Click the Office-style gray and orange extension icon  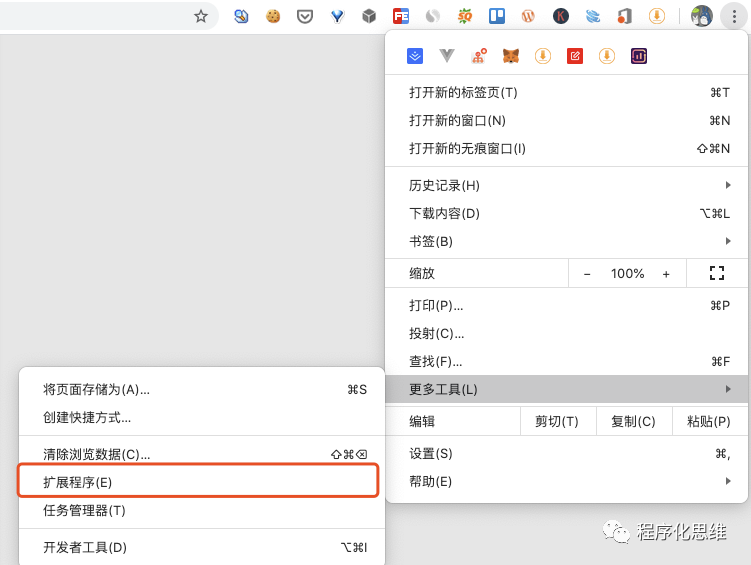pos(625,16)
